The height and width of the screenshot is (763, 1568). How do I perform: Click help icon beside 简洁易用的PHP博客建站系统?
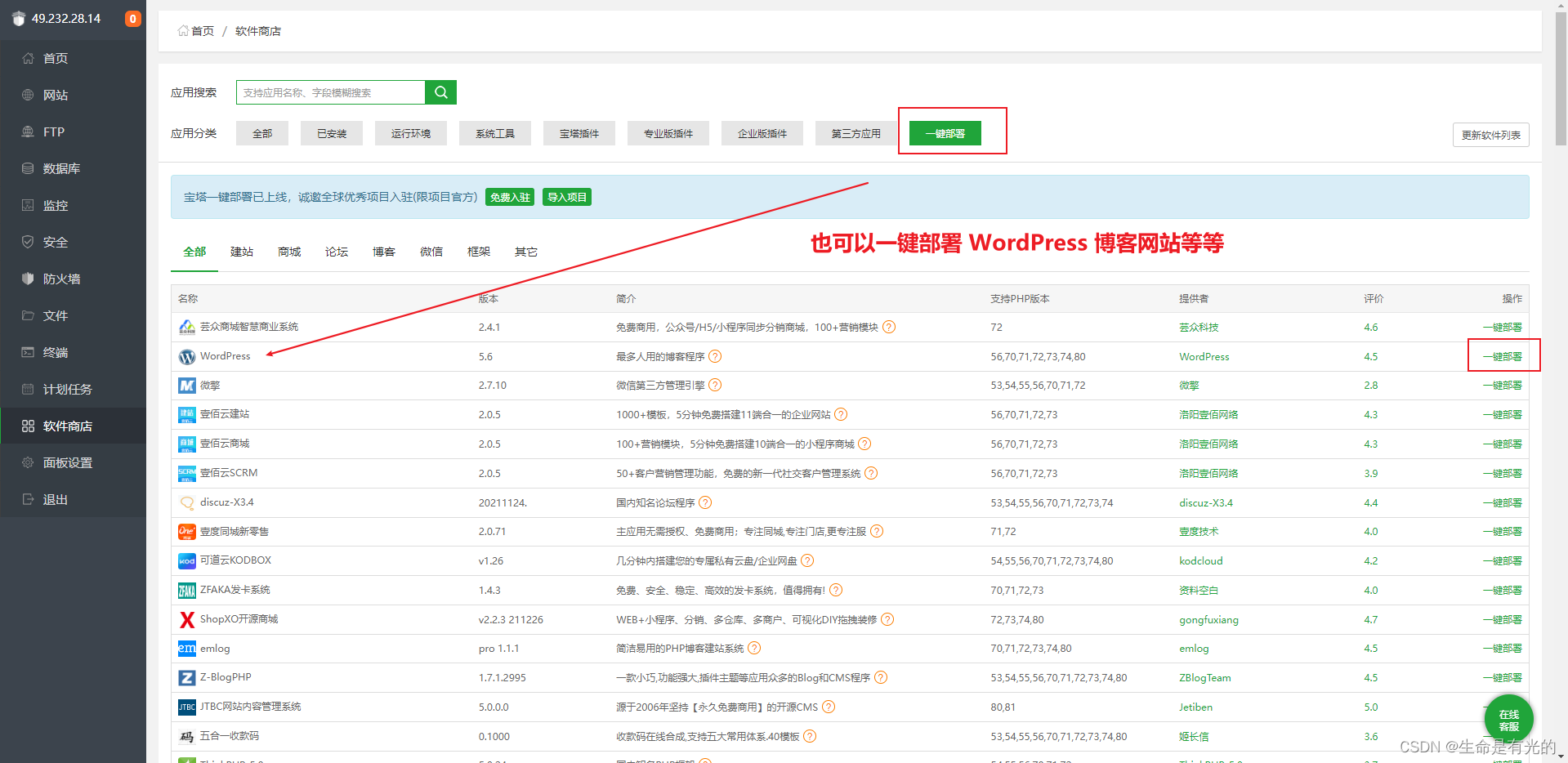754,648
